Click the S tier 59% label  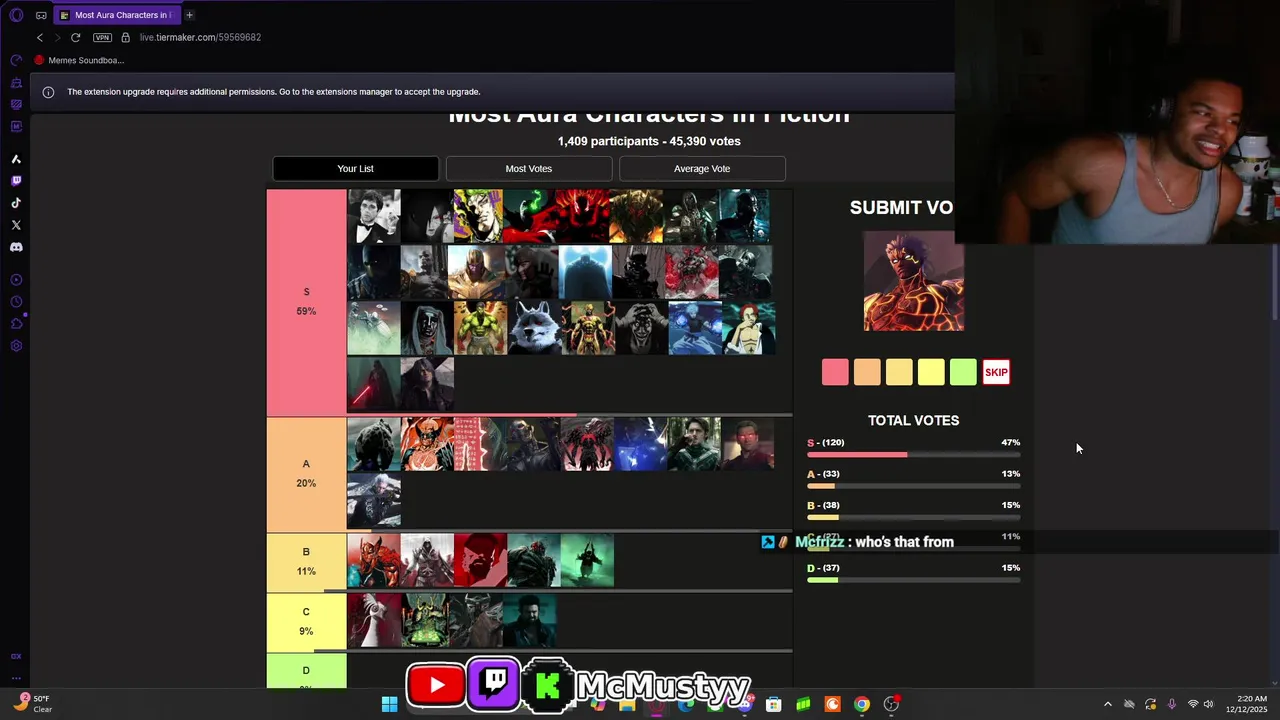click(x=306, y=301)
